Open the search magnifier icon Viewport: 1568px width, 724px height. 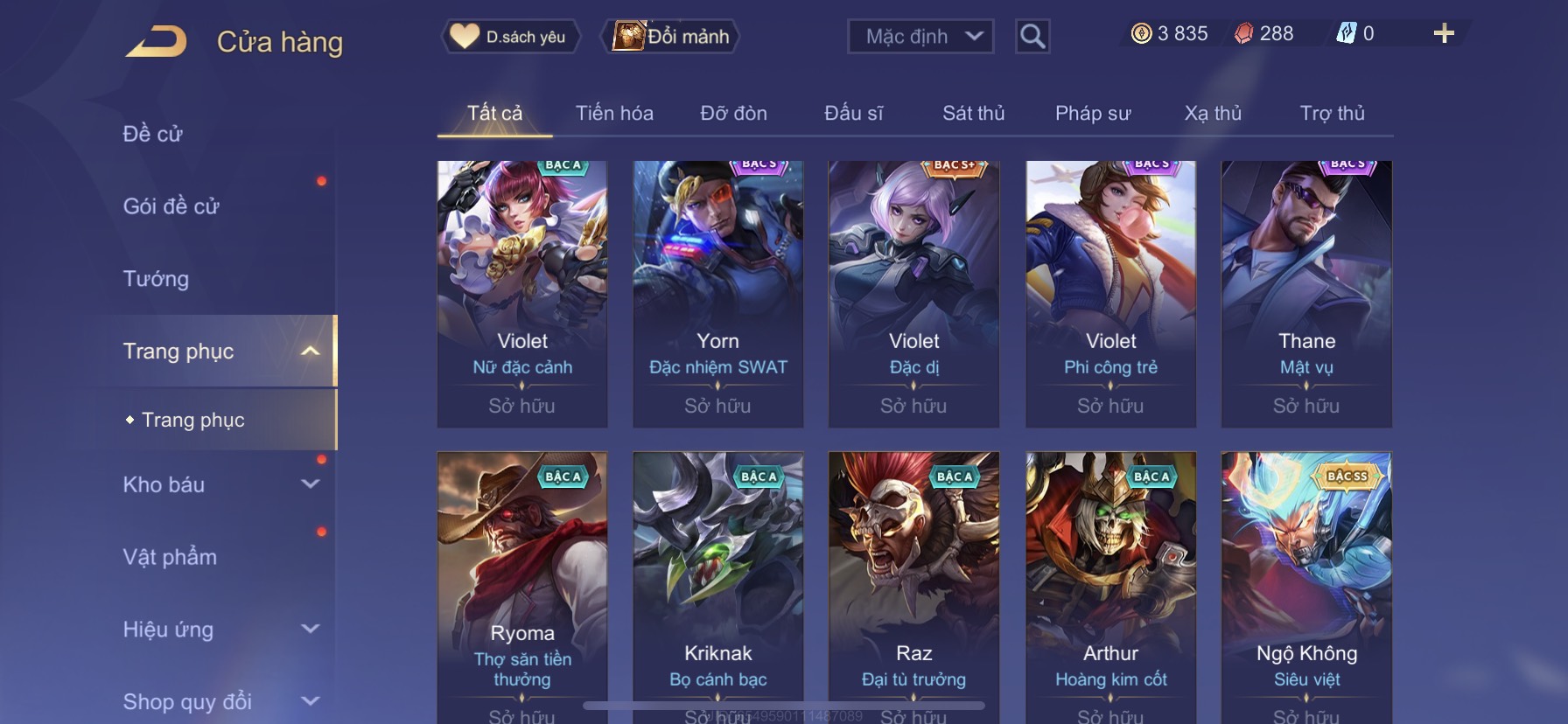point(1032,37)
